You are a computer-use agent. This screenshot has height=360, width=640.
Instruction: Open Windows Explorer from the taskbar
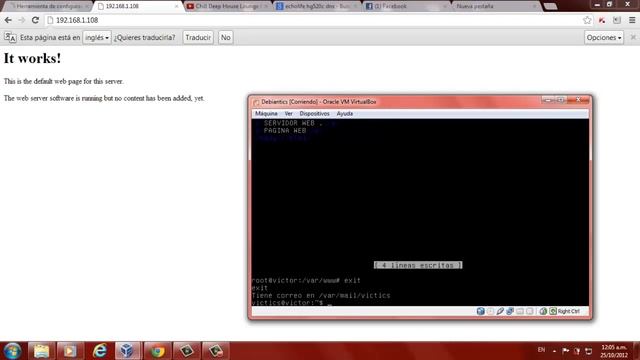(x=41, y=351)
